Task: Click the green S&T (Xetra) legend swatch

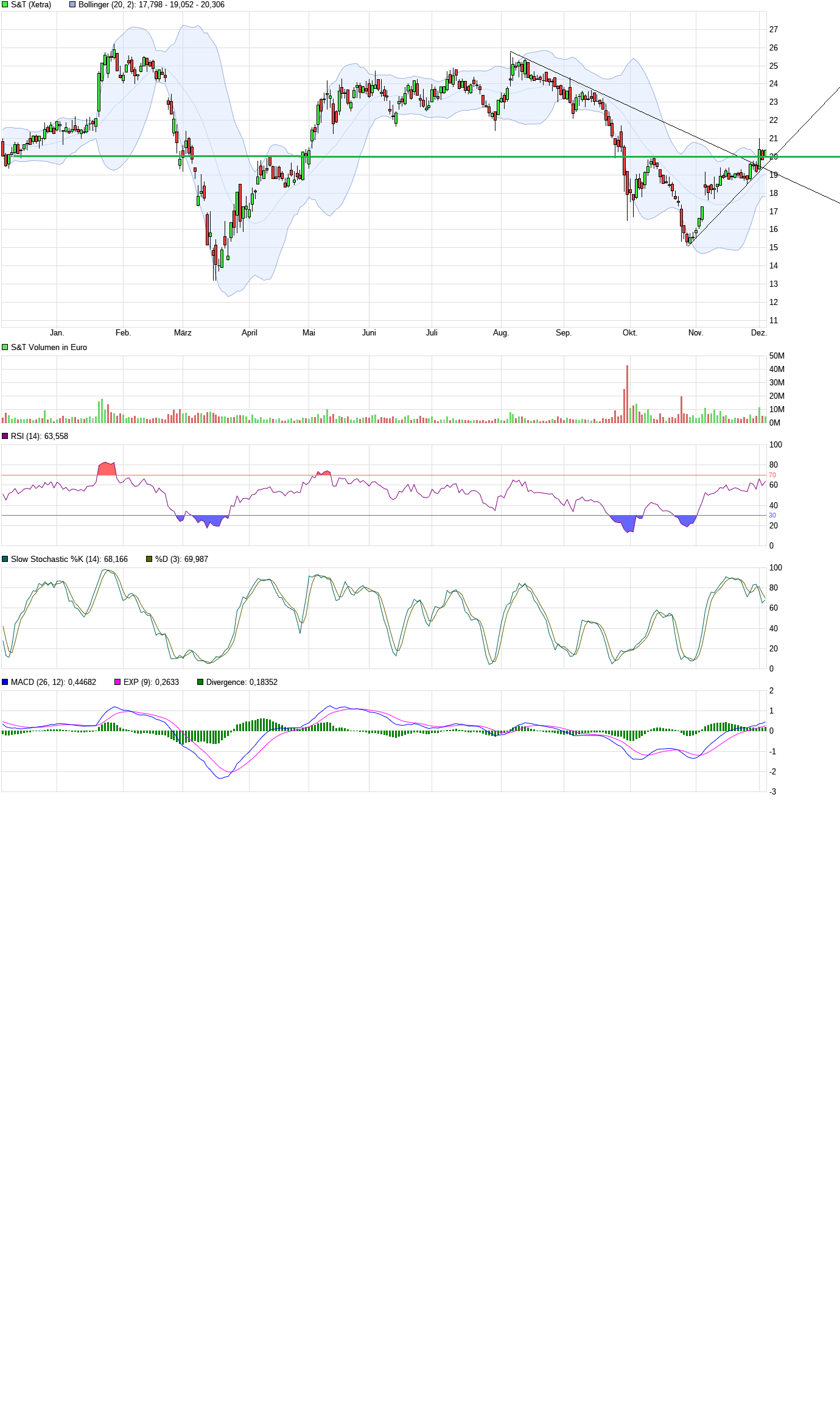Action: tap(5, 5)
